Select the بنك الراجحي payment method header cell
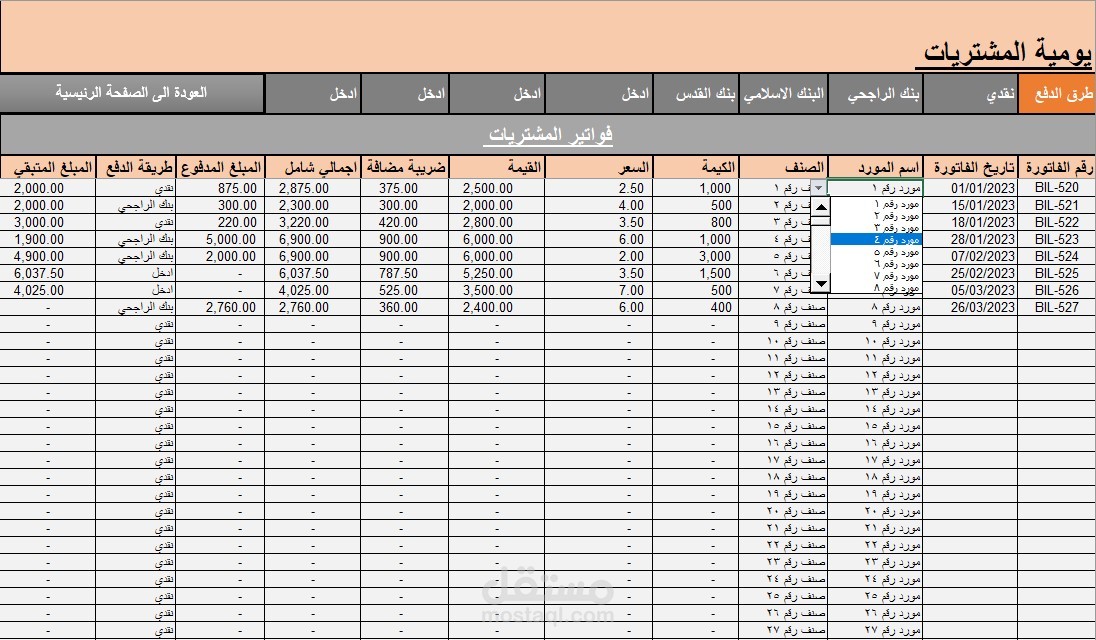Image resolution: width=1096 pixels, height=640 pixels. coord(875,94)
